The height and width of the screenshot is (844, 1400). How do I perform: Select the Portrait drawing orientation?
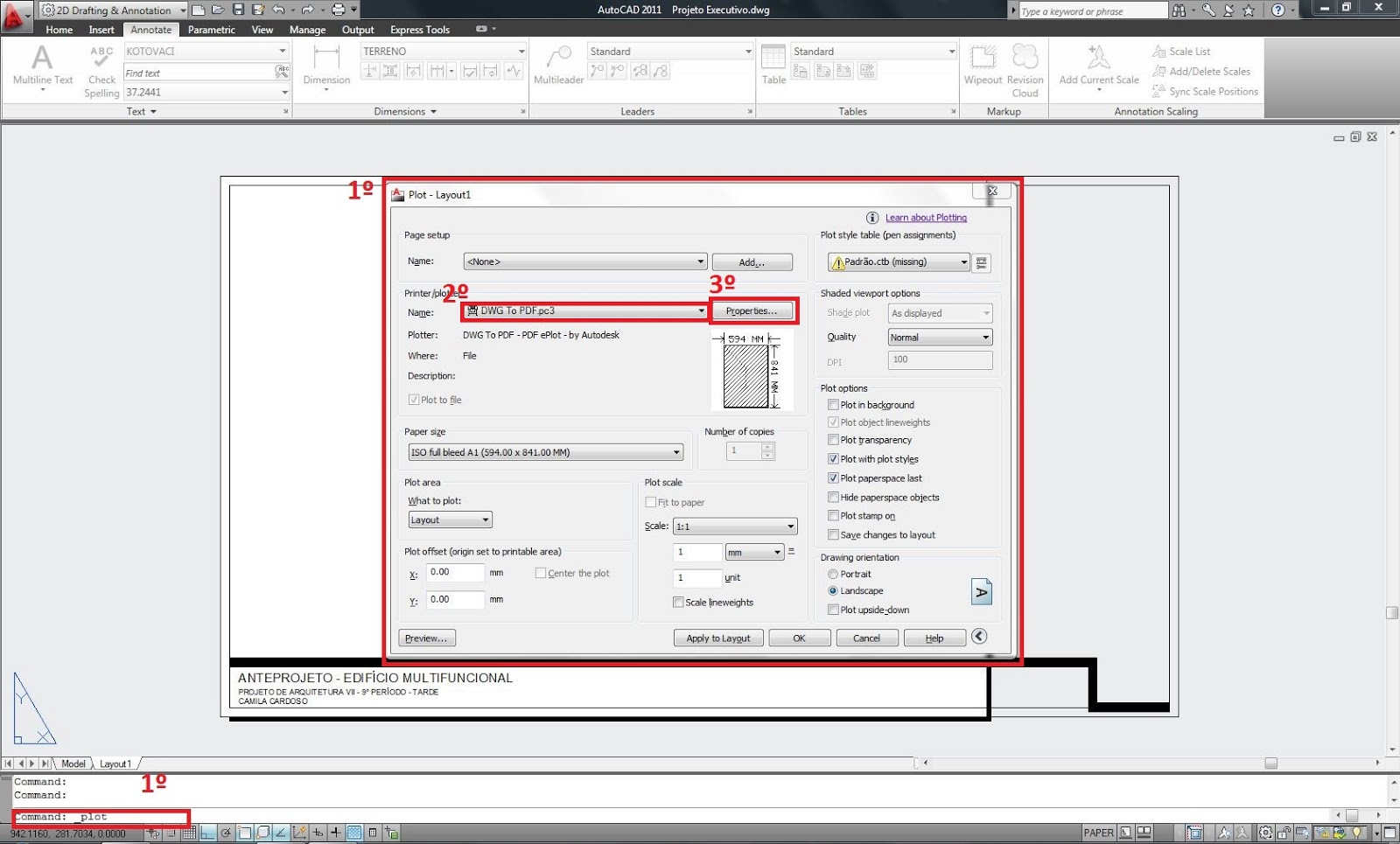point(833,574)
